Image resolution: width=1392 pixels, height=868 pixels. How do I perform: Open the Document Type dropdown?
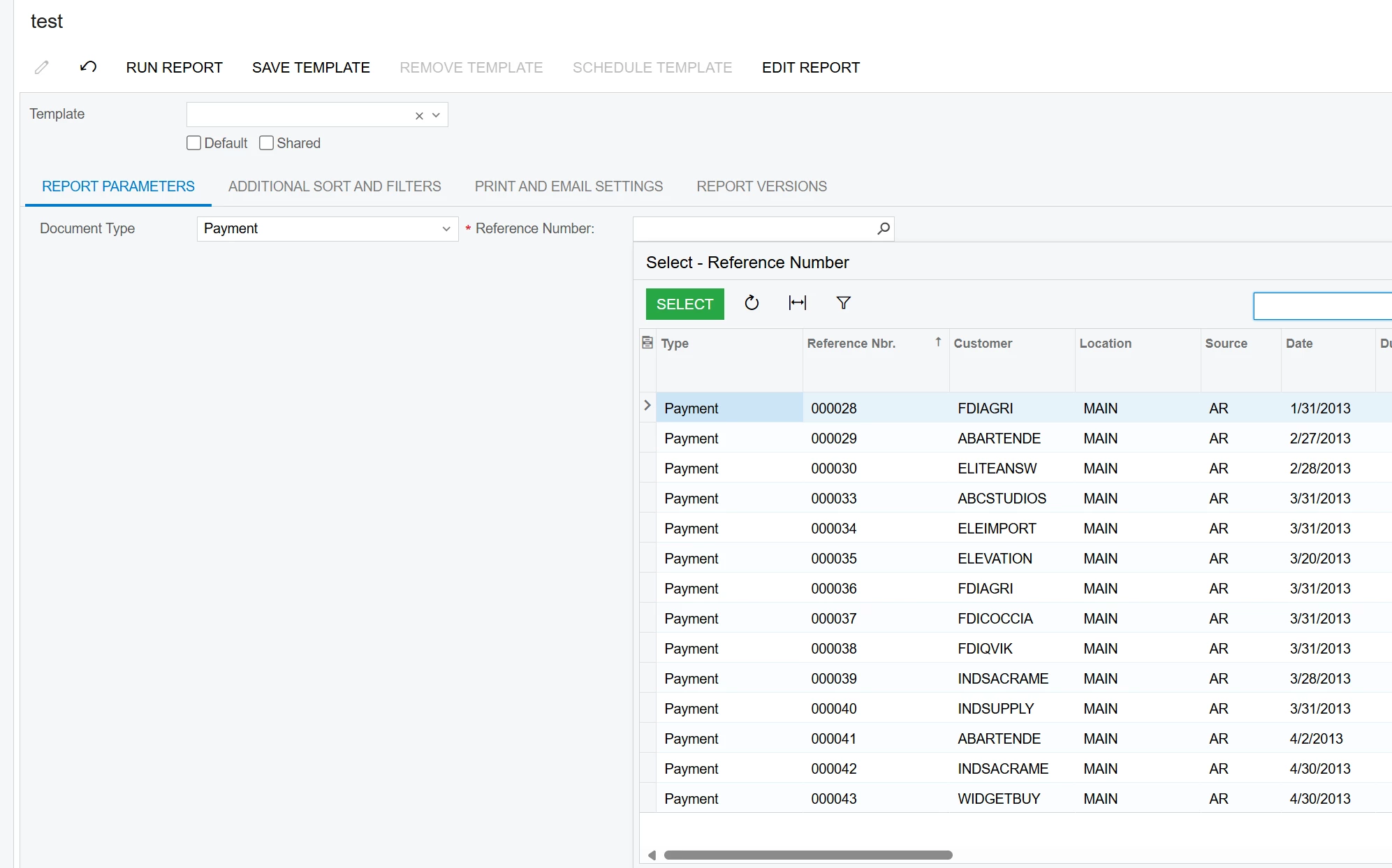(446, 229)
